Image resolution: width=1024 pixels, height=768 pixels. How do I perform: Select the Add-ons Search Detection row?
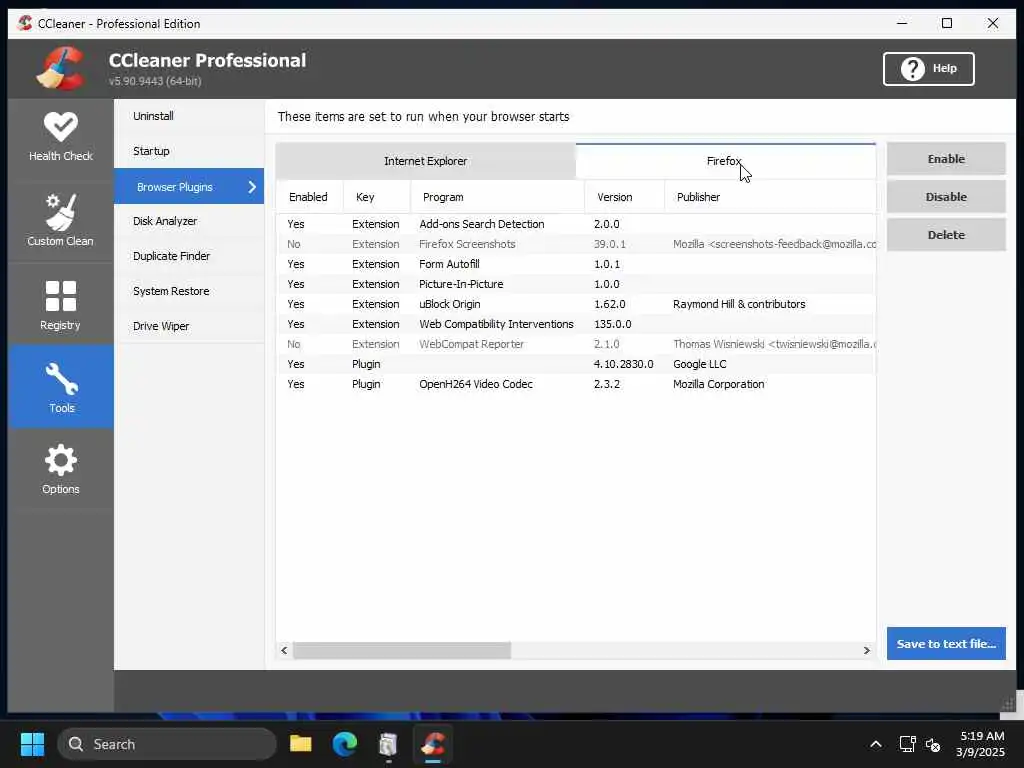(575, 224)
